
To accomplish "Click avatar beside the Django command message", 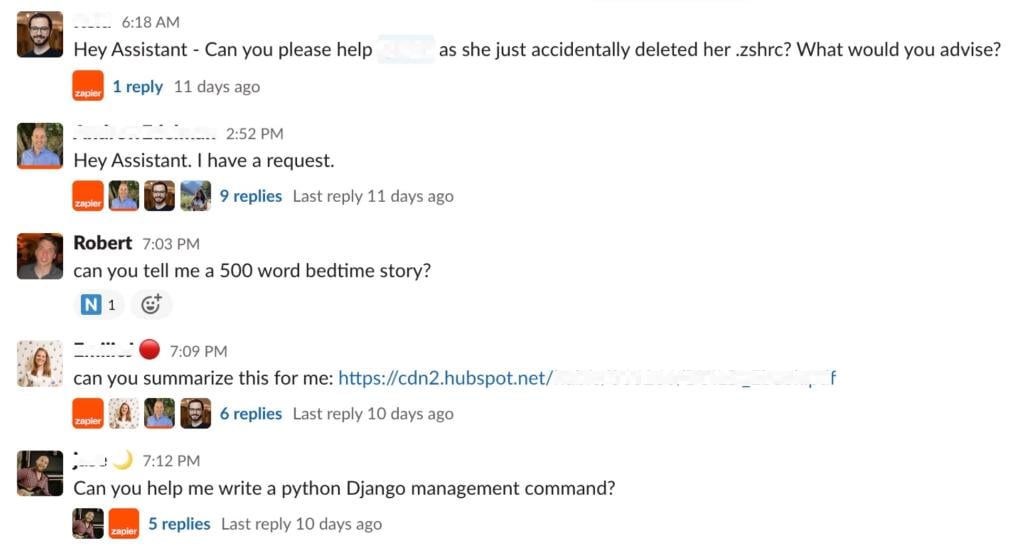I will [40, 474].
